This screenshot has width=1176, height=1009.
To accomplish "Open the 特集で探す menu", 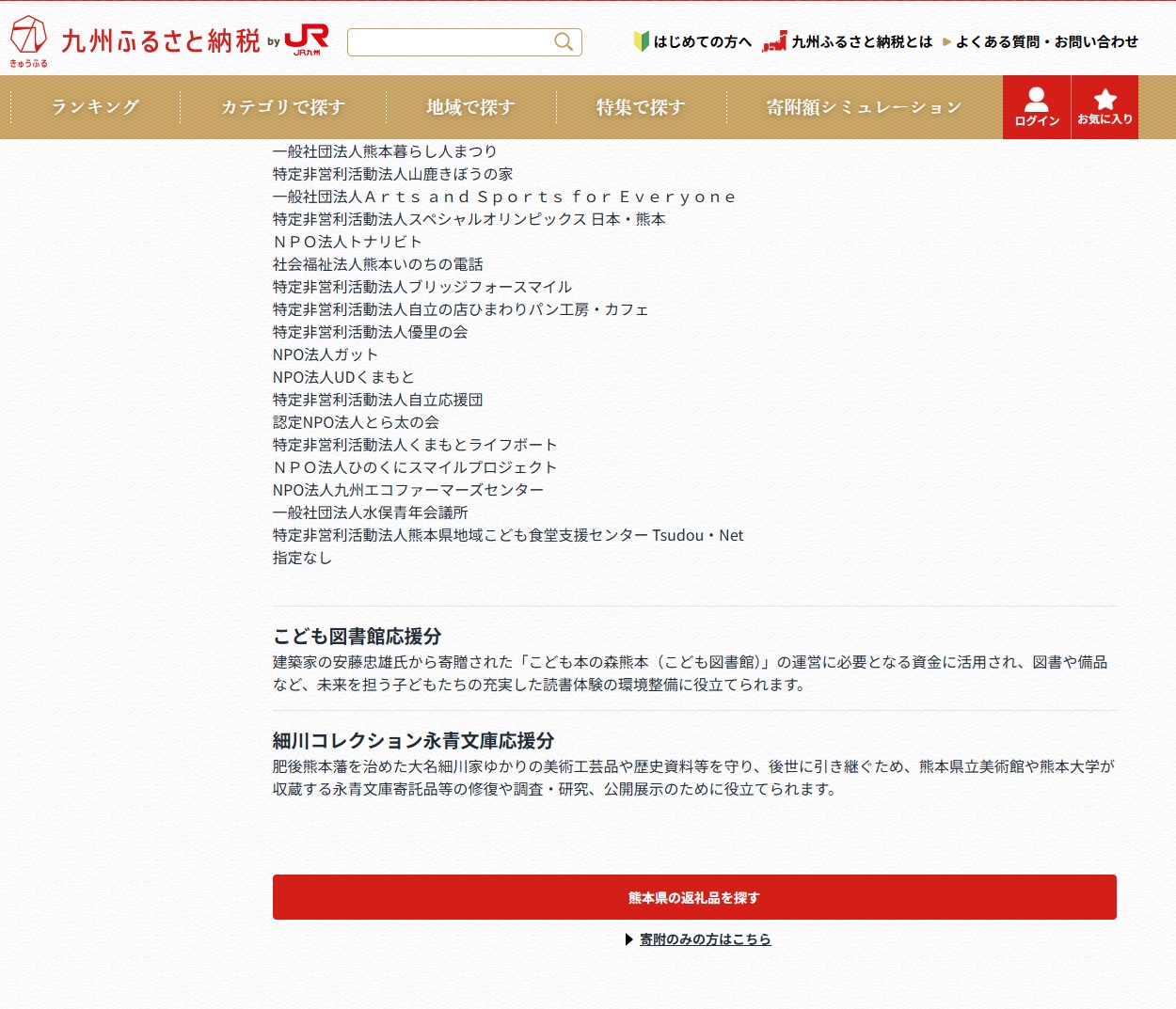I will click(641, 107).
